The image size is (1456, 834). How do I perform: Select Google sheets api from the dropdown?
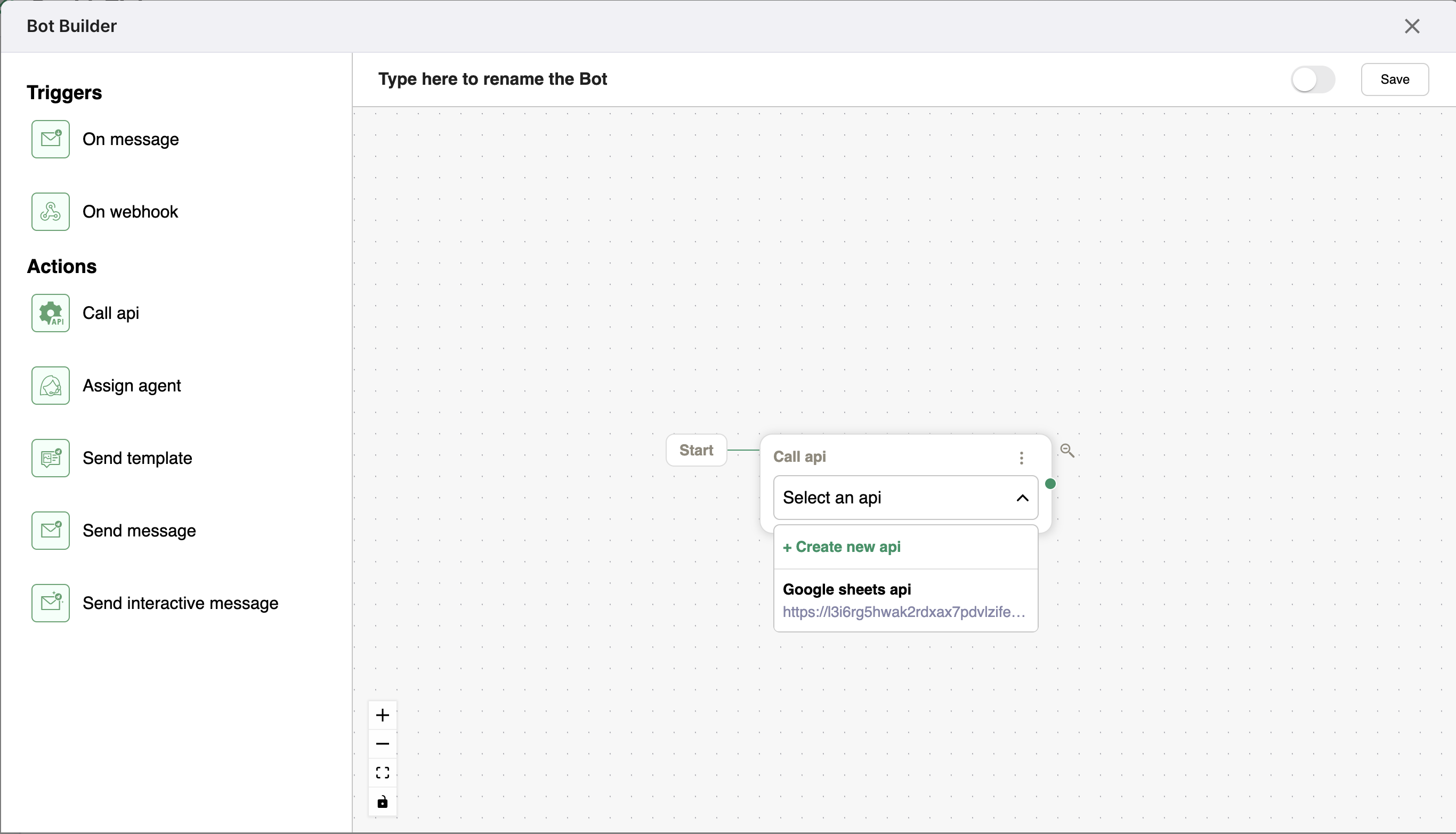point(847,589)
